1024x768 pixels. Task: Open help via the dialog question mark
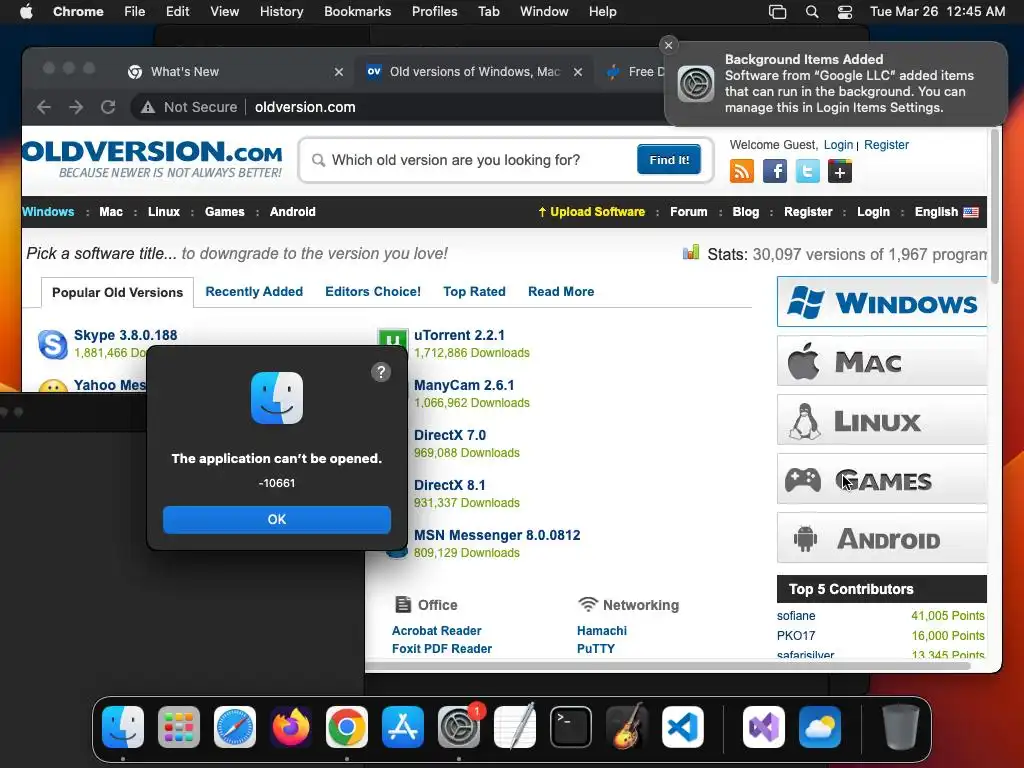click(x=381, y=372)
